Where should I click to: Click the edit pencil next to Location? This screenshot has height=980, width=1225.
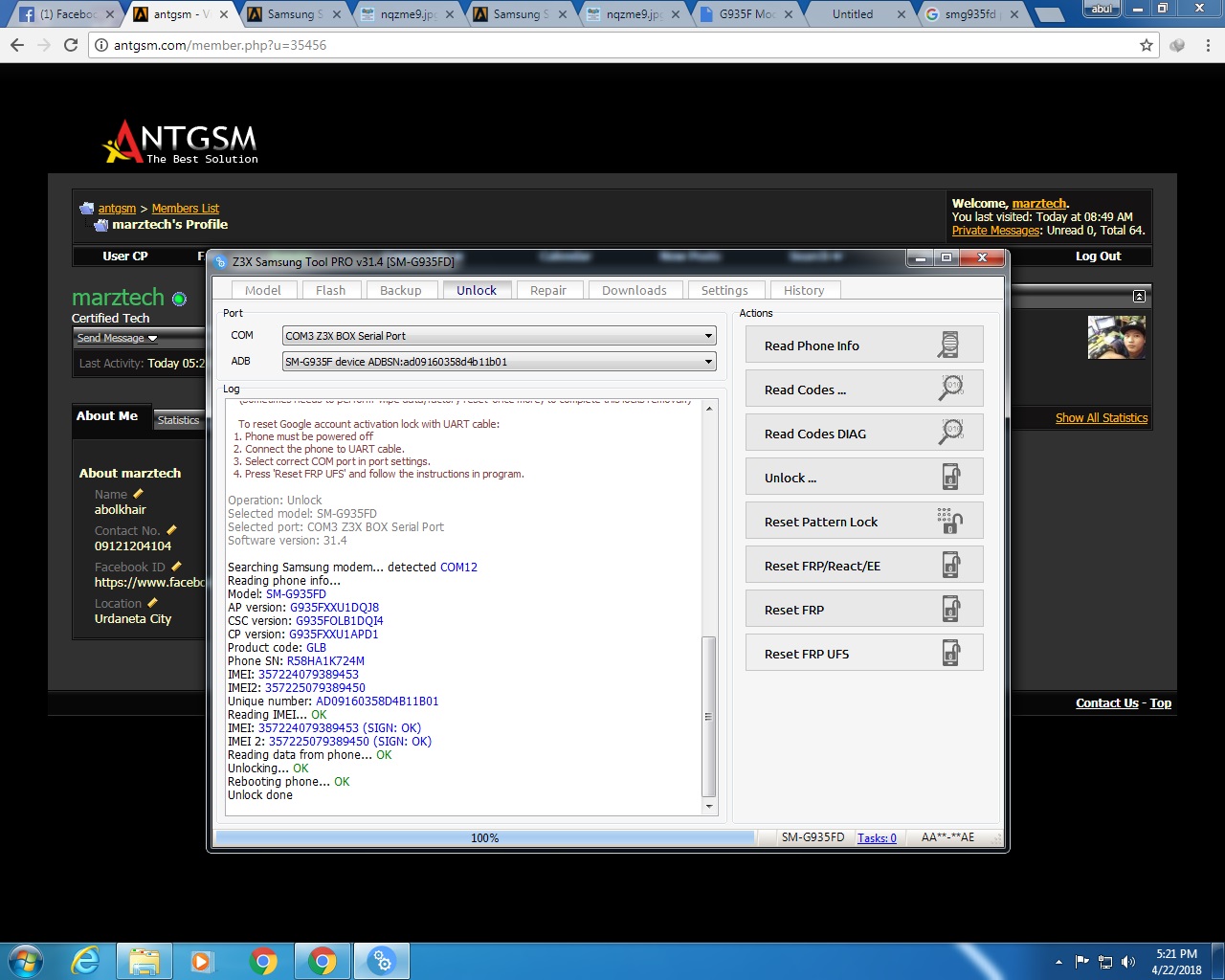153,603
